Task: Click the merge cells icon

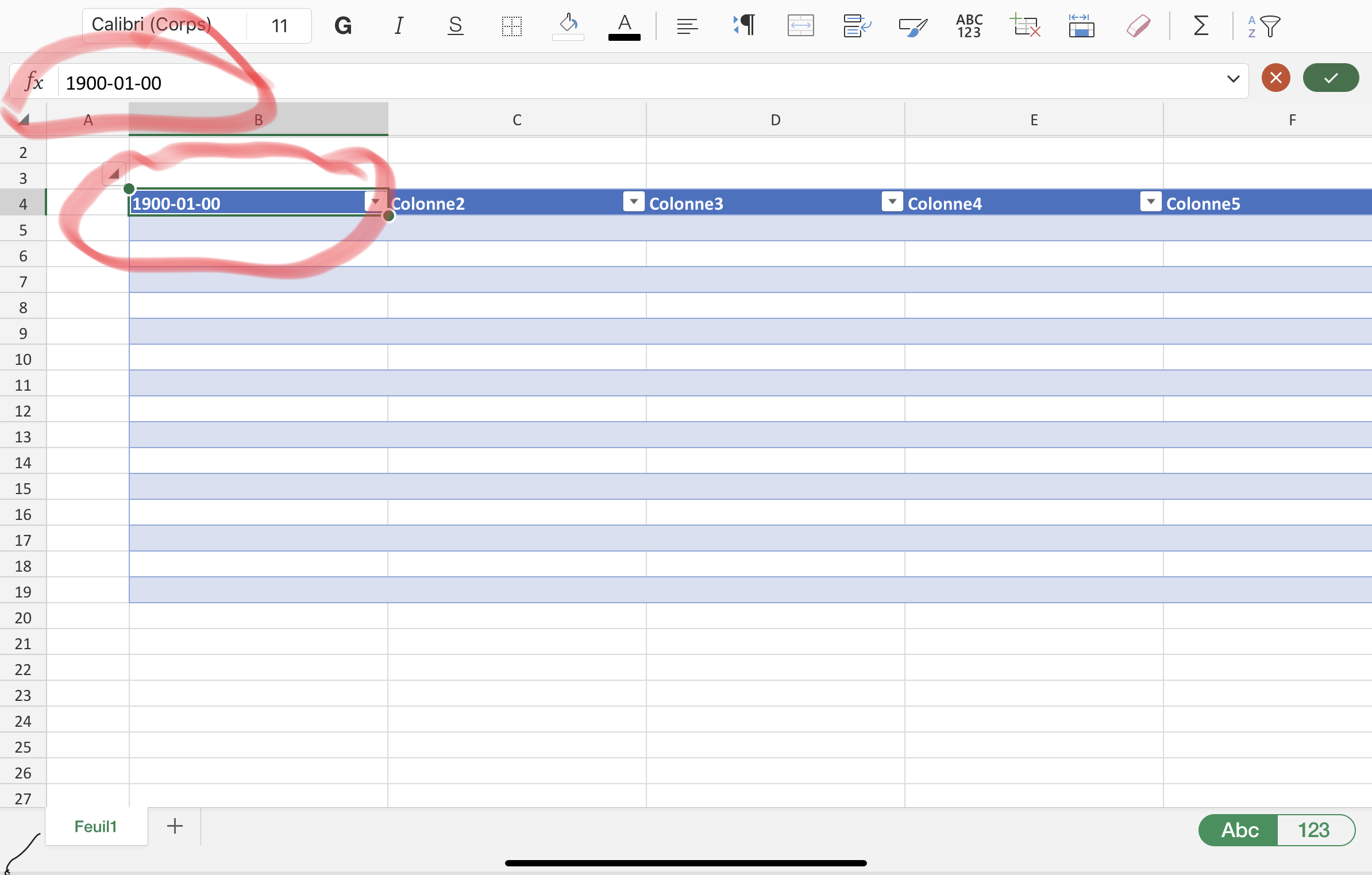Action: (800, 26)
